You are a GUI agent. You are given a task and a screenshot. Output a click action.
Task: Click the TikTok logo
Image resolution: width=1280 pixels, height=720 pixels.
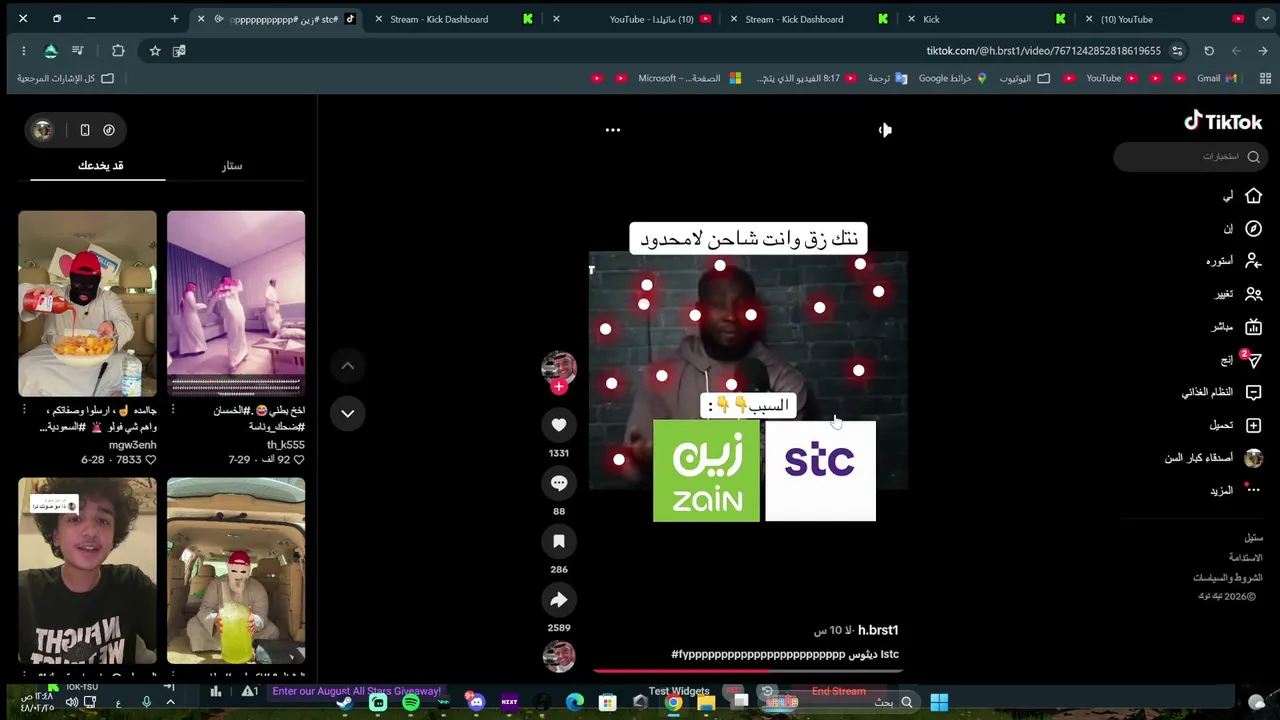(x=1222, y=122)
